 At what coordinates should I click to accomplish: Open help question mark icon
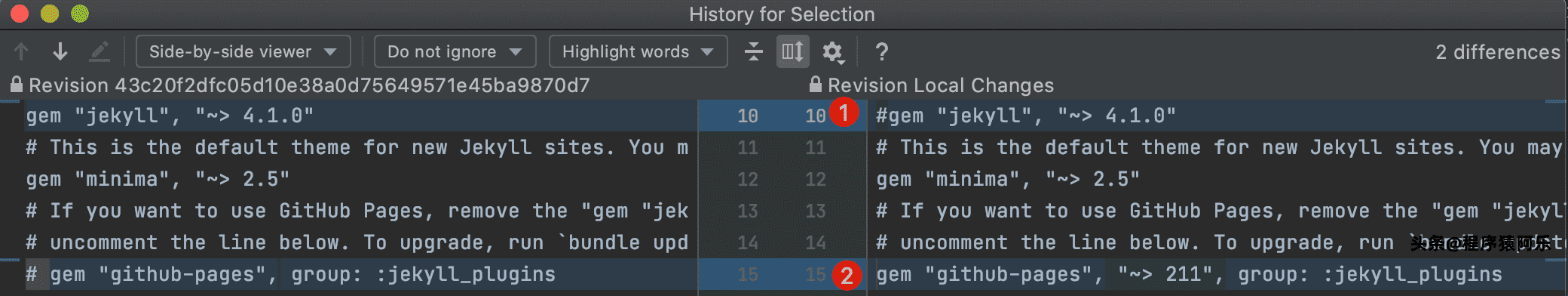coord(881,51)
